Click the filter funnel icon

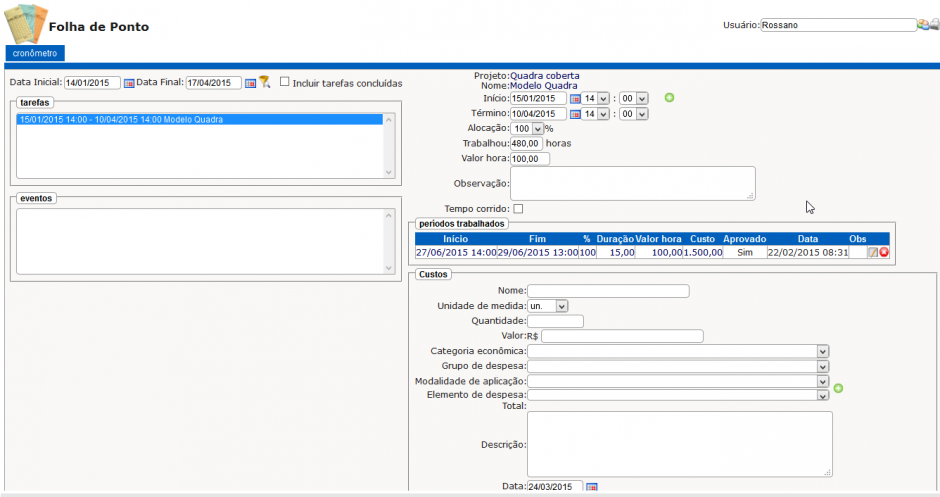[x=265, y=82]
